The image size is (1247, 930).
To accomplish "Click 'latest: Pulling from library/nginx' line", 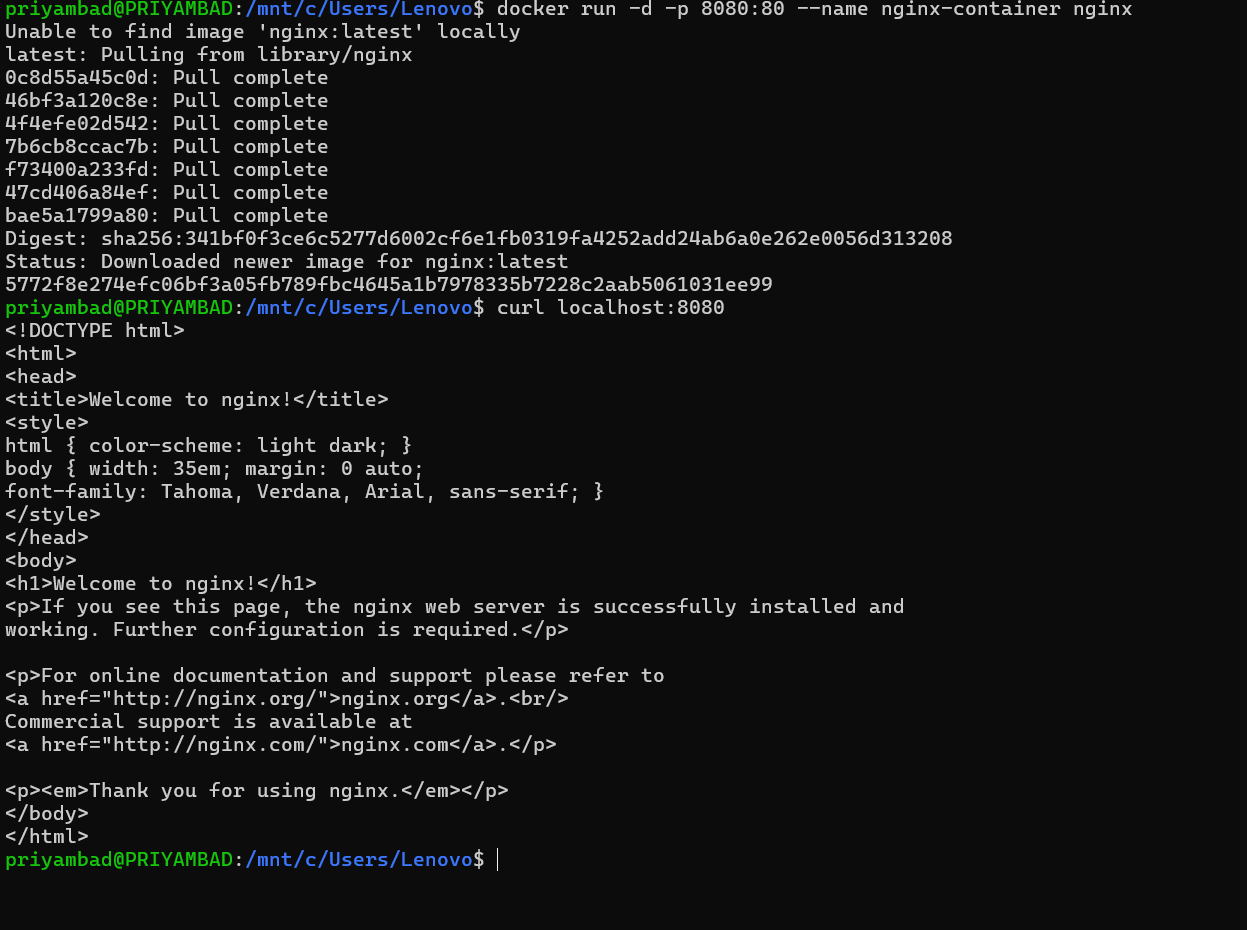I will click(208, 55).
